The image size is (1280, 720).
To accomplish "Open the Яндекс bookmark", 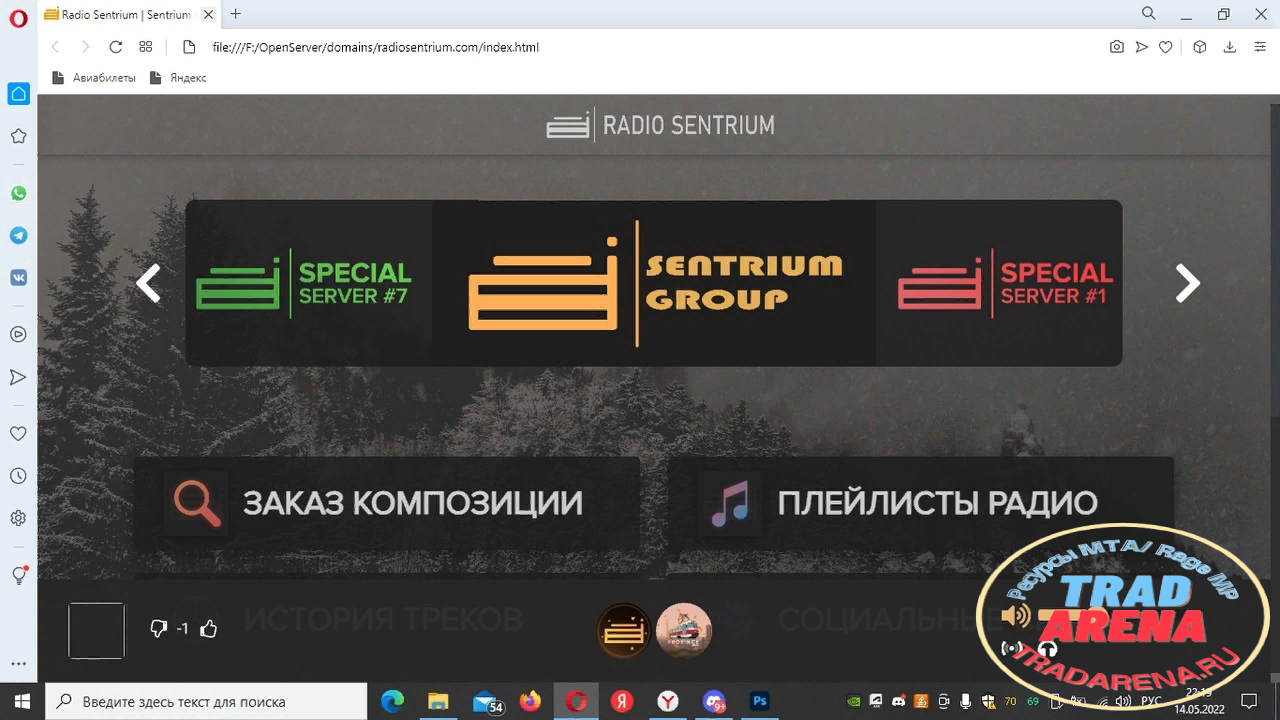I will [178, 77].
